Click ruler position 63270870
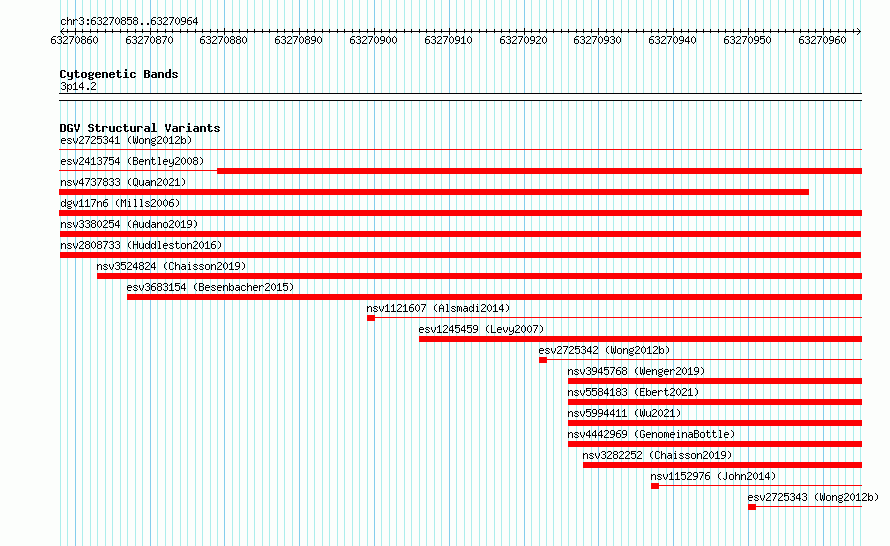The height and width of the screenshot is (546, 890). (149, 40)
